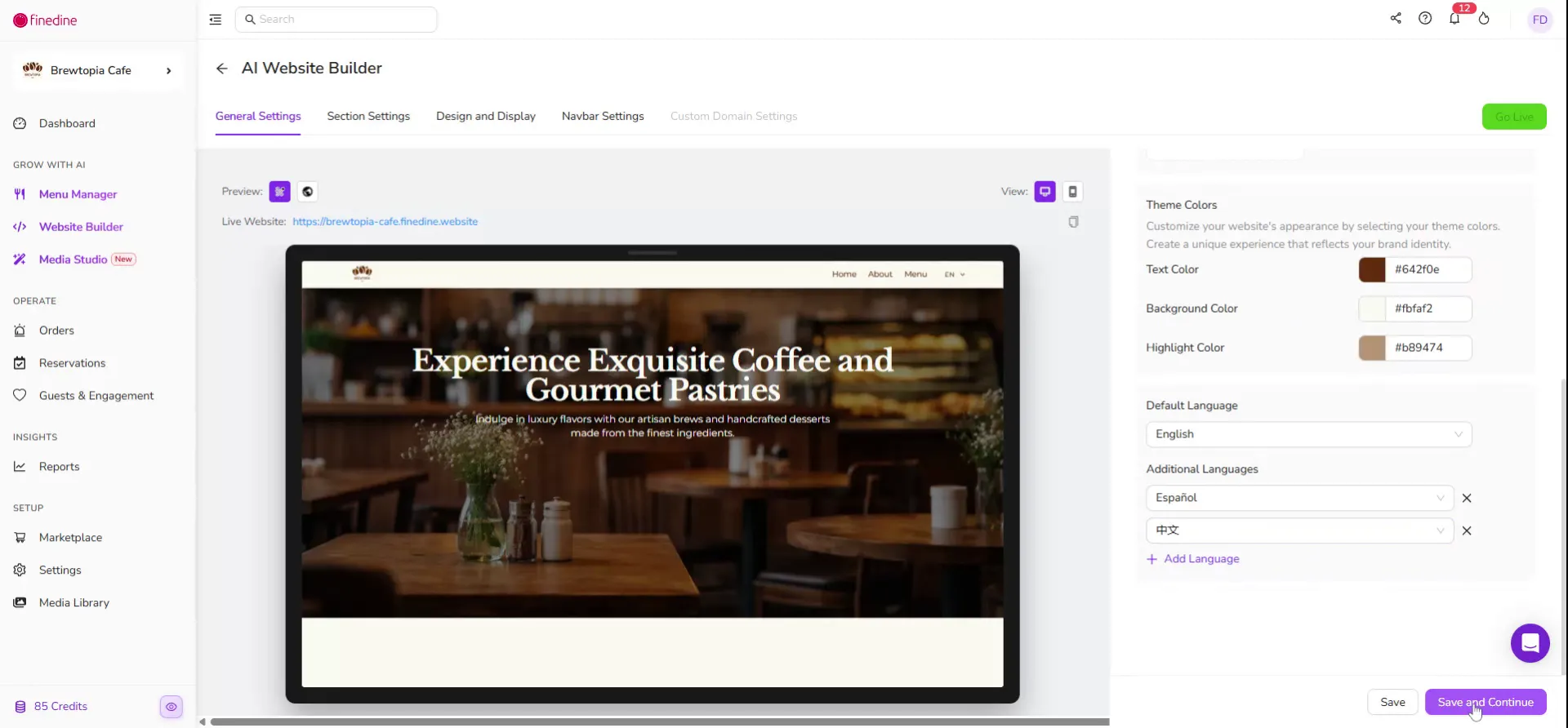This screenshot has height=728, width=1568.
Task: Collapse the sidebar menu icon
Action: 216,20
